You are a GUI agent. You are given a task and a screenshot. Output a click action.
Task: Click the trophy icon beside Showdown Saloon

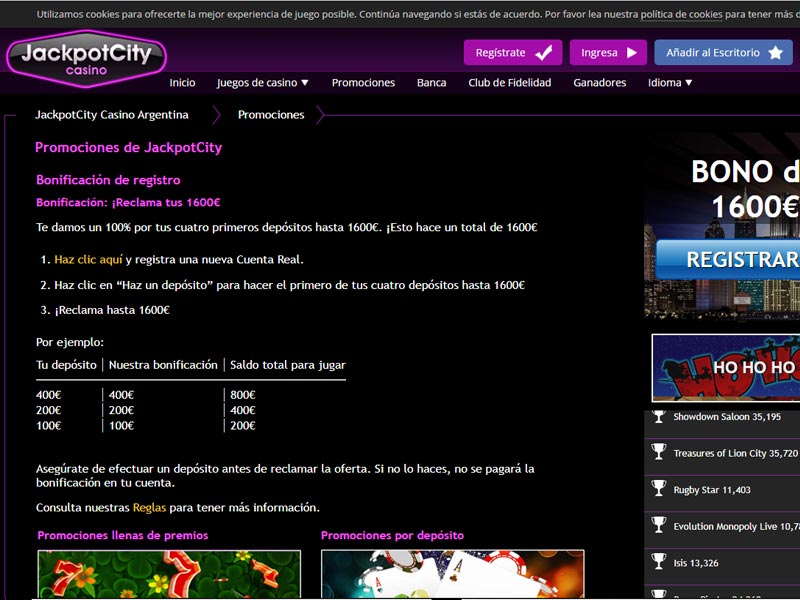click(x=658, y=416)
